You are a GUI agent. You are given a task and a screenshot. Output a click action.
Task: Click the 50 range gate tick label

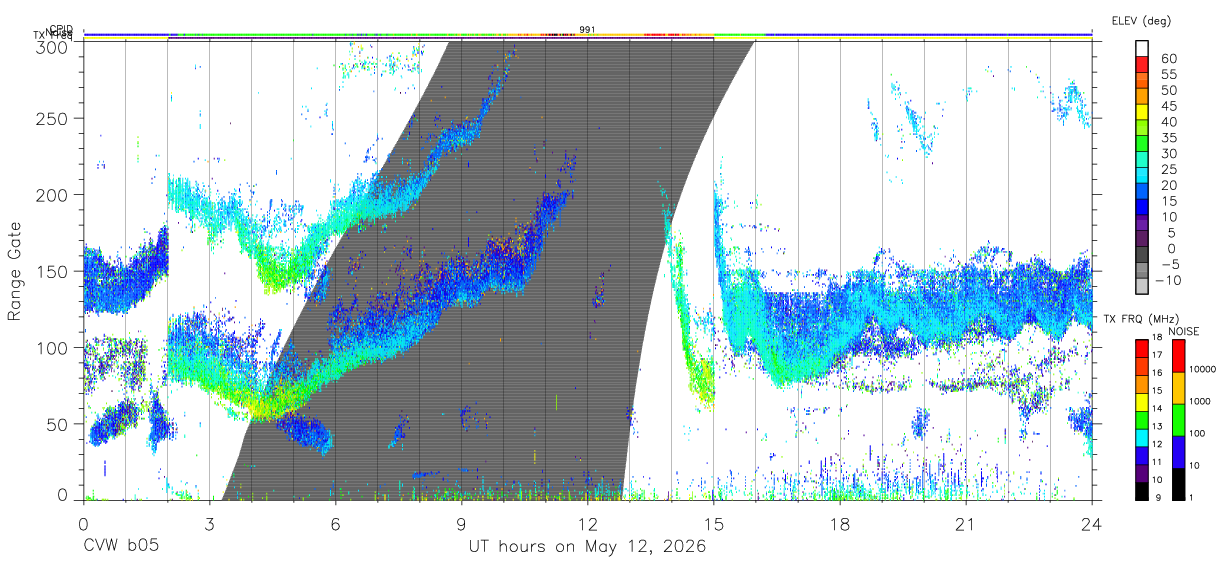click(x=59, y=423)
